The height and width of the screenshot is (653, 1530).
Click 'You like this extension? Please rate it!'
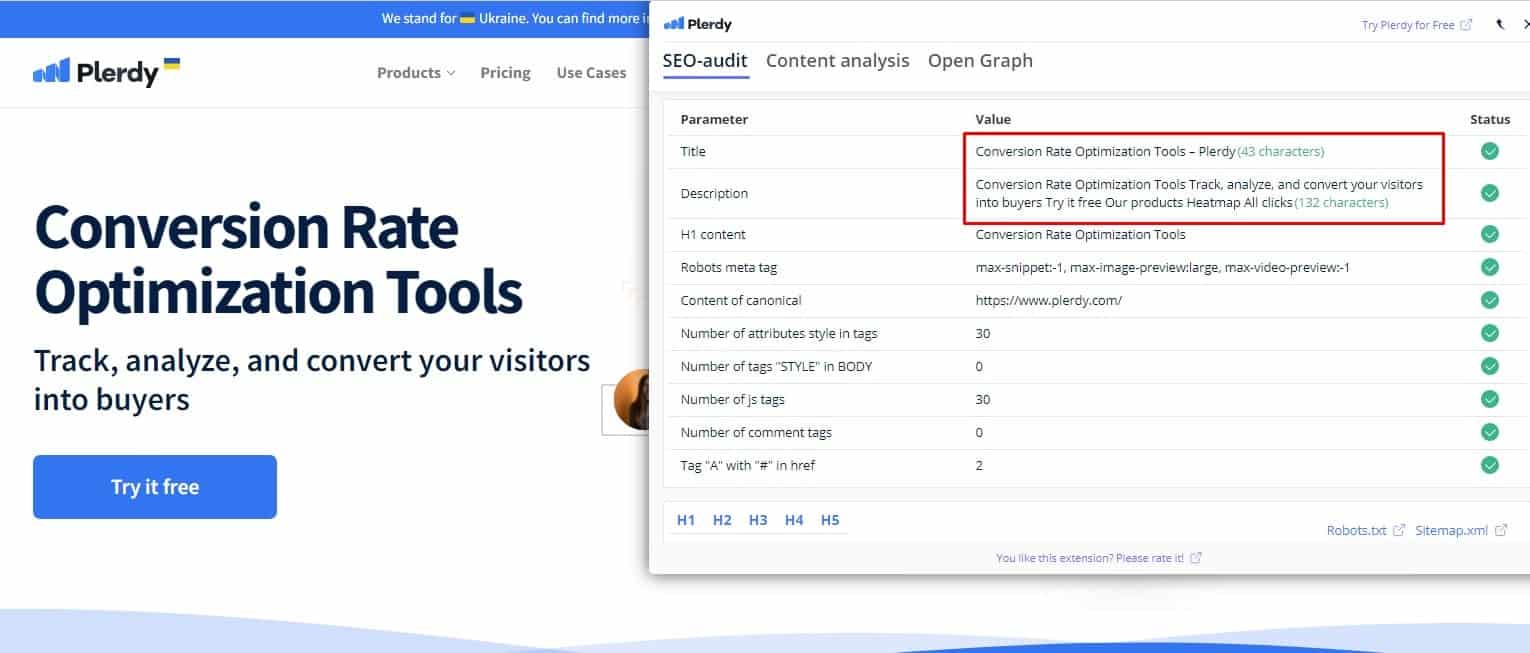coord(1098,558)
